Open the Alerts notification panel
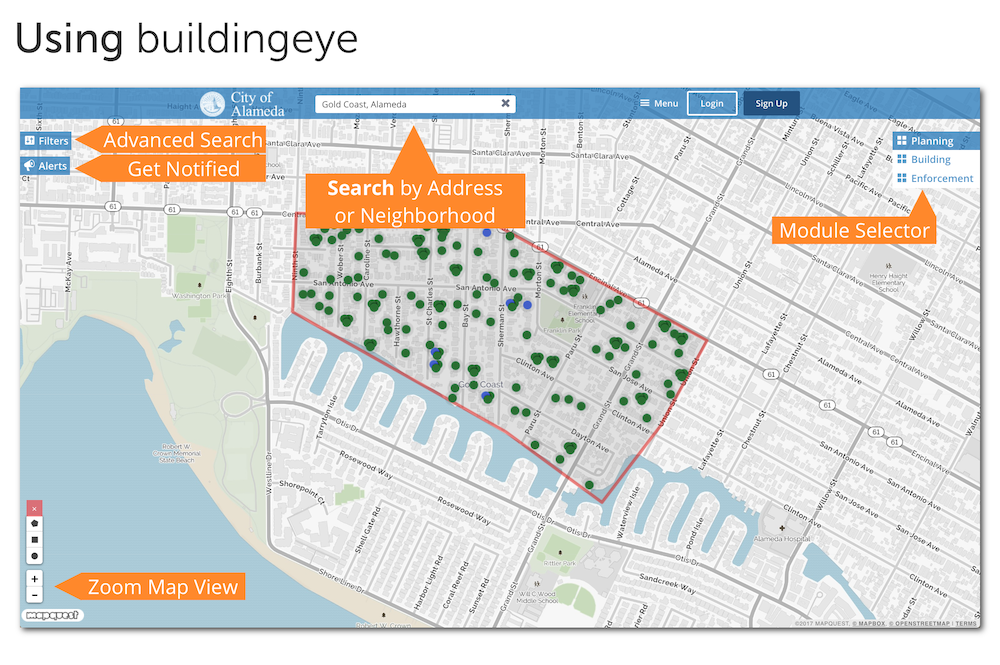 pos(45,166)
